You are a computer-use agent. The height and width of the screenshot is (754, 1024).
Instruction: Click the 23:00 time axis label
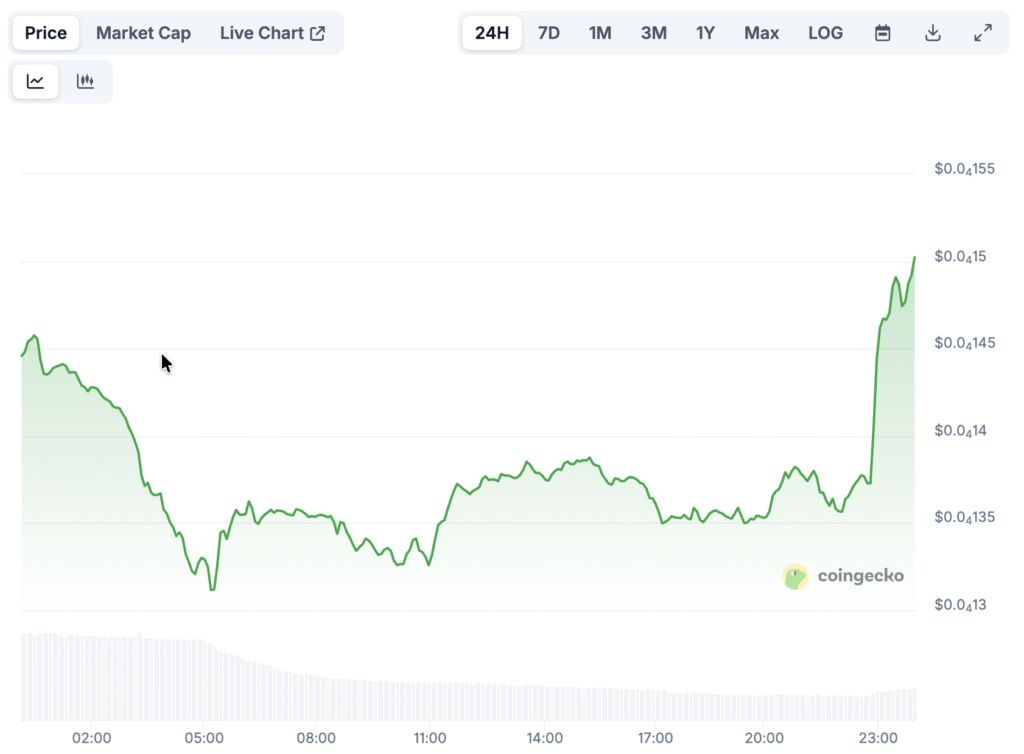coord(876,739)
